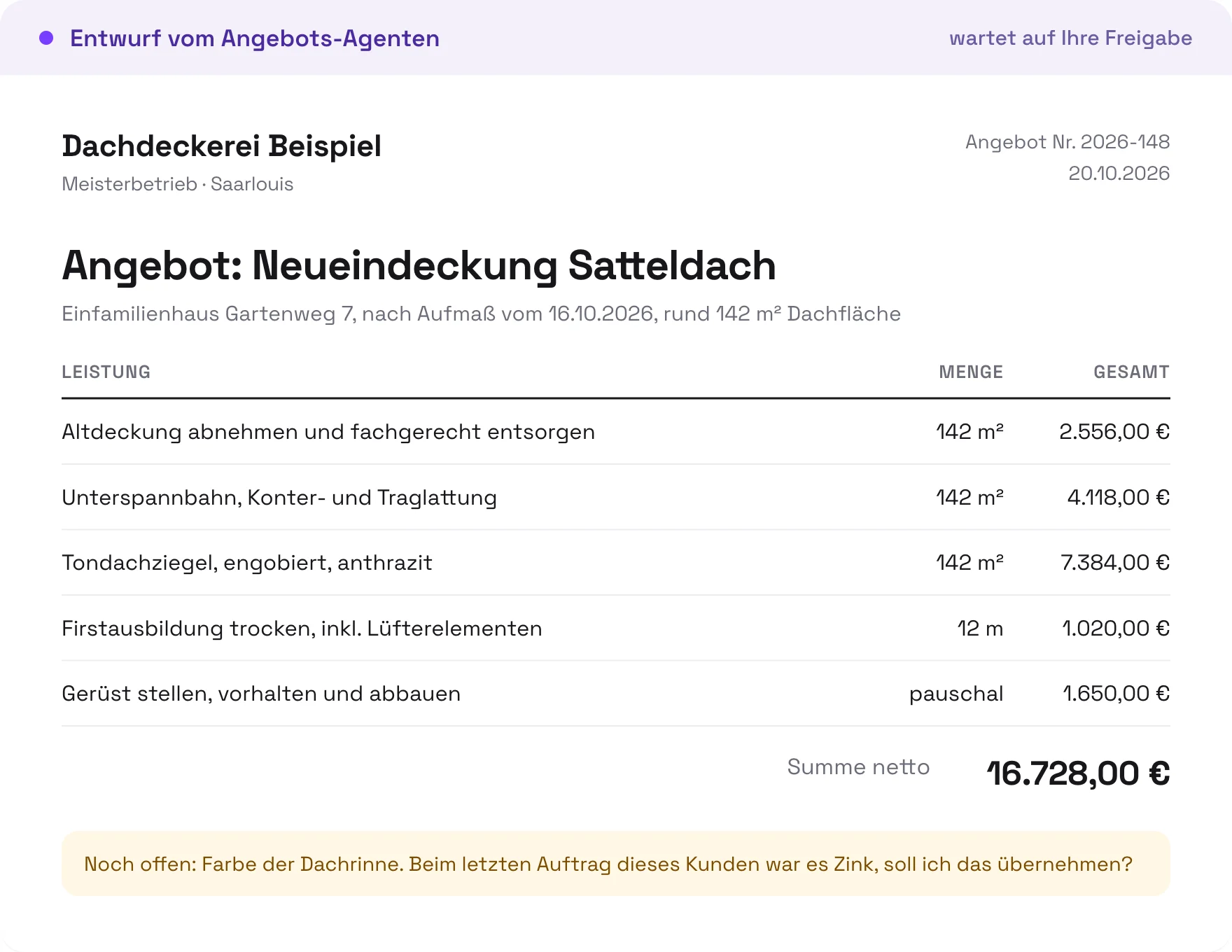This screenshot has width=1232, height=952.
Task: Click the title 'Angebot: Neueindeckung Satteldach'
Action: pyautogui.click(x=419, y=266)
